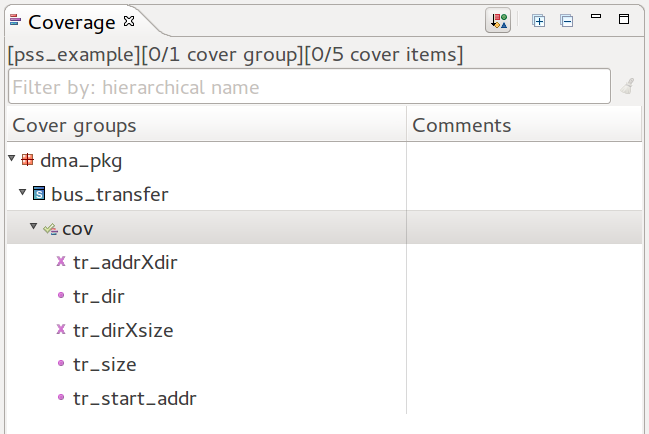Click the cov covergroup icon
The image size is (649, 434).
pos(50,229)
